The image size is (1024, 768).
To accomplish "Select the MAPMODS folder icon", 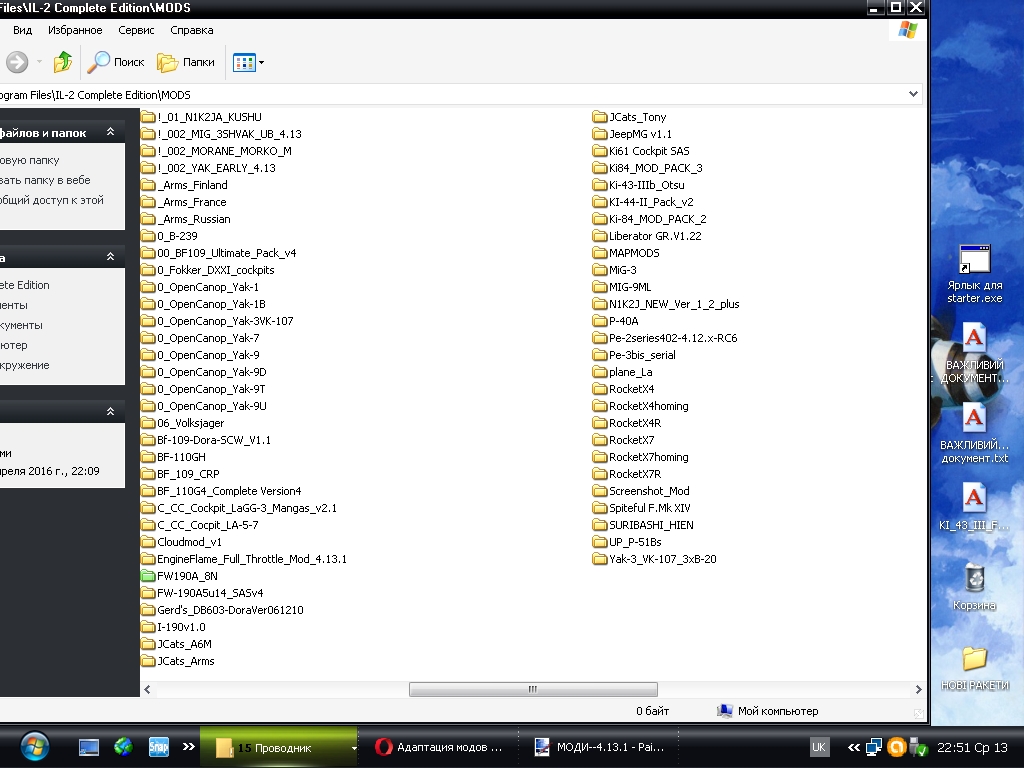I will click(x=600, y=253).
